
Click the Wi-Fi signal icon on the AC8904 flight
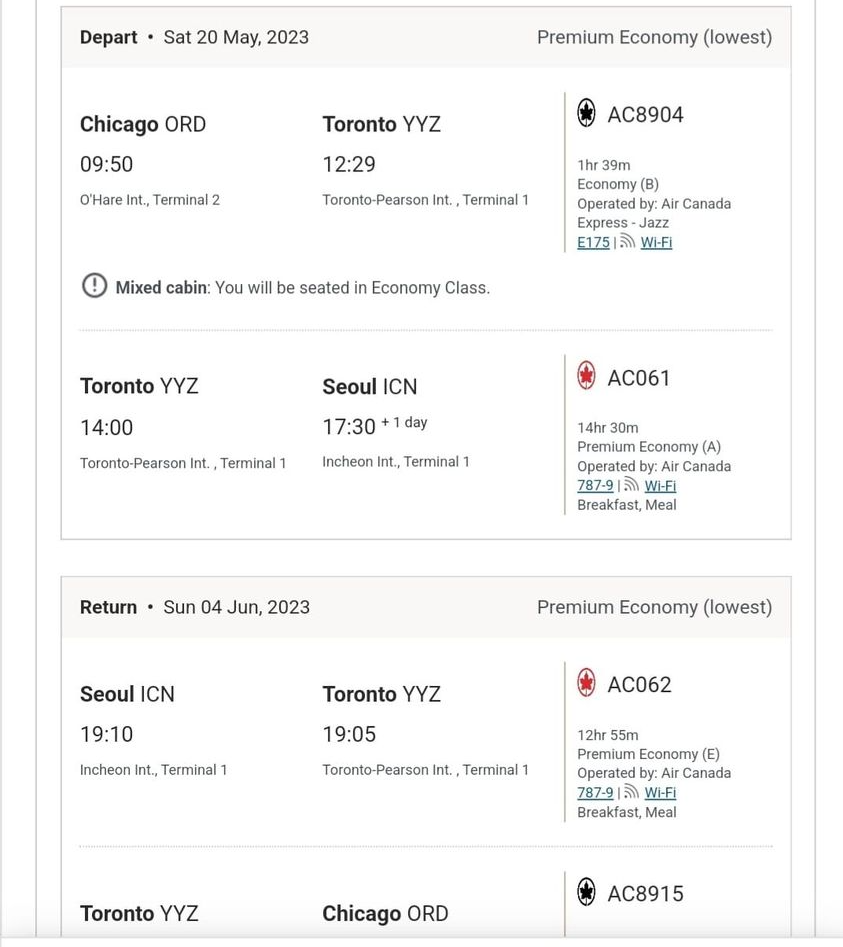628,242
